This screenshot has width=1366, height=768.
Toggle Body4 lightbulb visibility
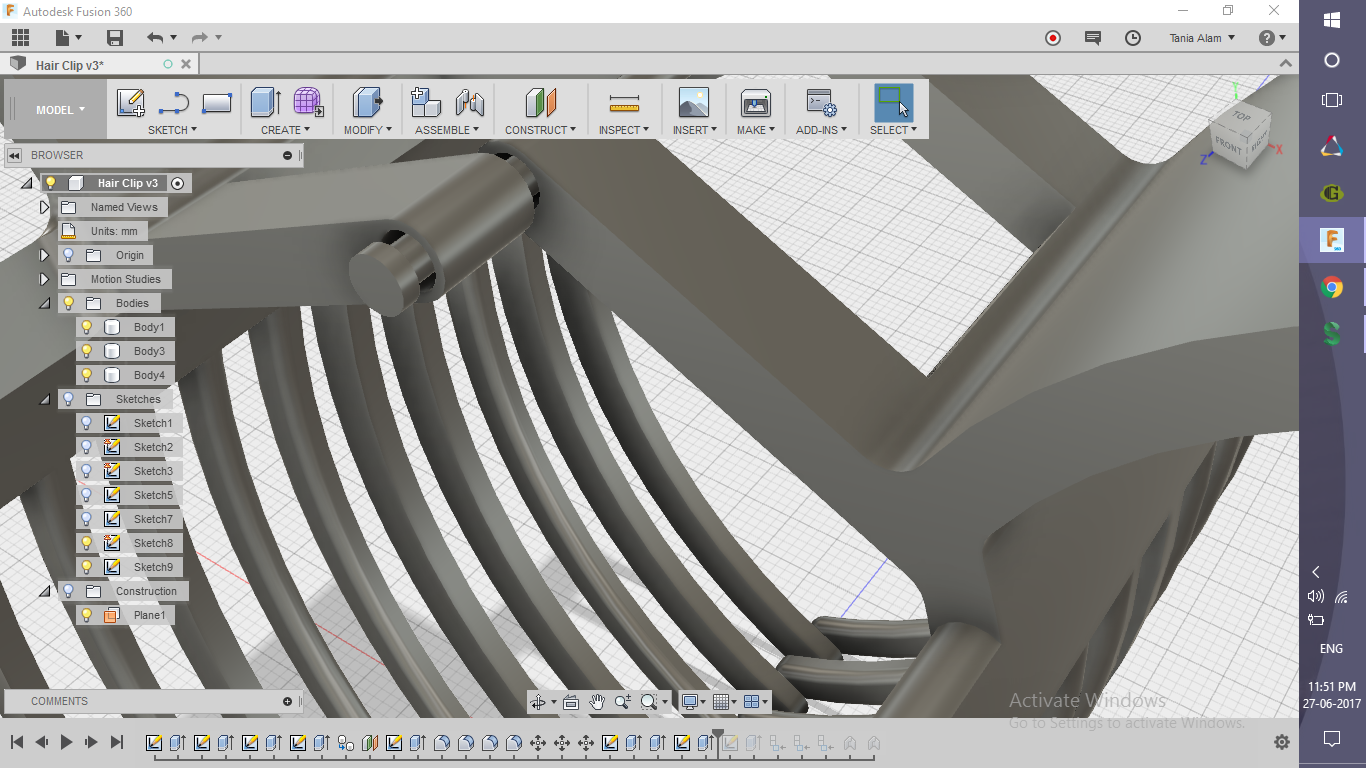[x=87, y=375]
